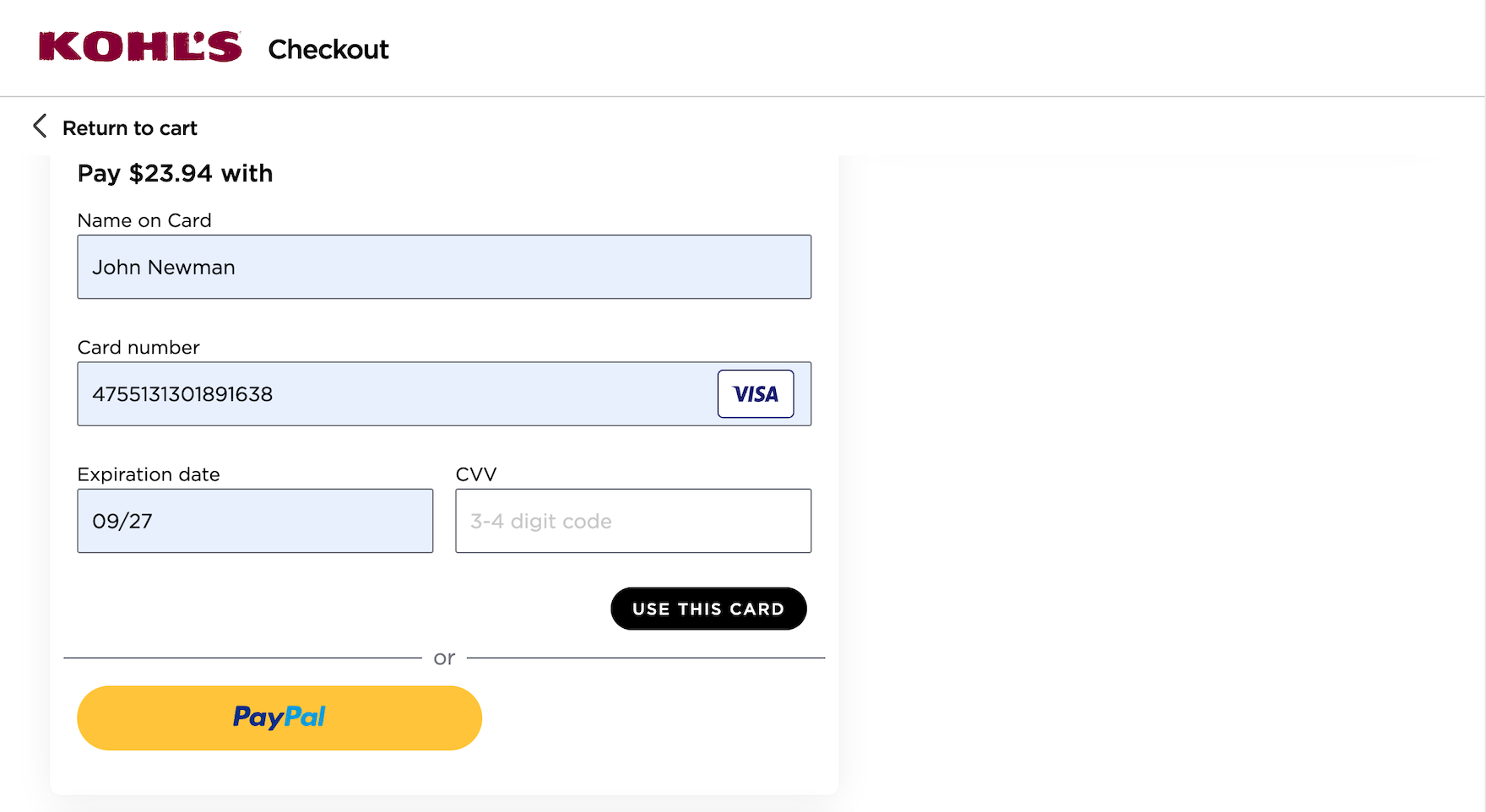Click the PayPal logo wordmark
Viewport: 1486px width, 812px height.
[279, 717]
